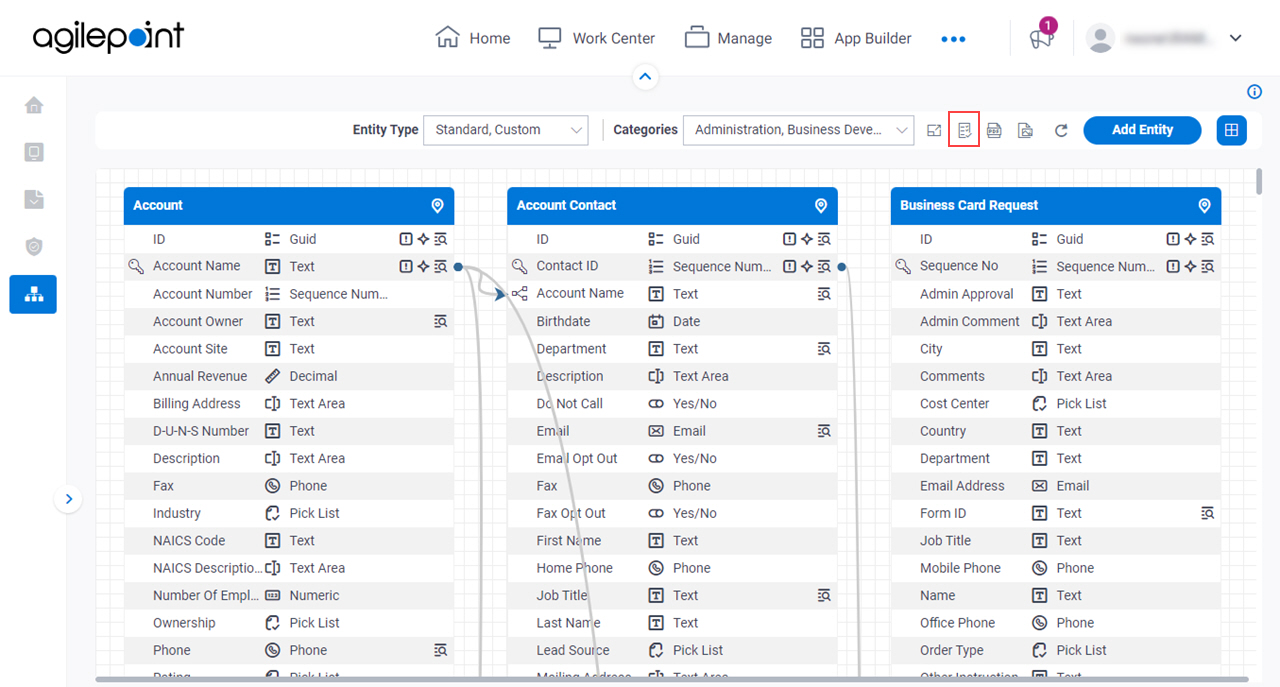Open the Home sidebar icon

click(34, 105)
